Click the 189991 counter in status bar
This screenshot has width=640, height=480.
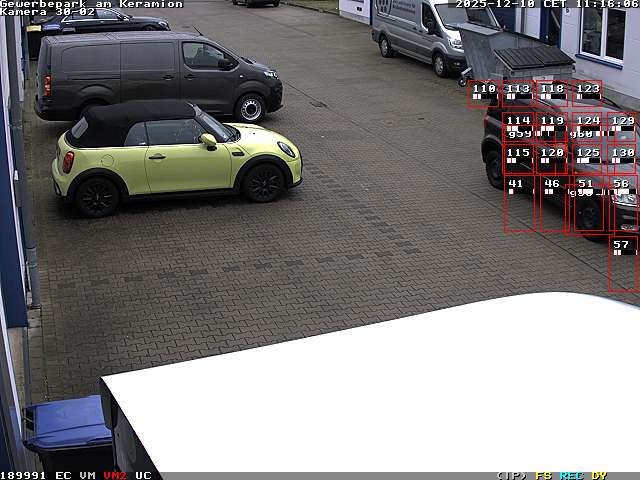(24, 475)
